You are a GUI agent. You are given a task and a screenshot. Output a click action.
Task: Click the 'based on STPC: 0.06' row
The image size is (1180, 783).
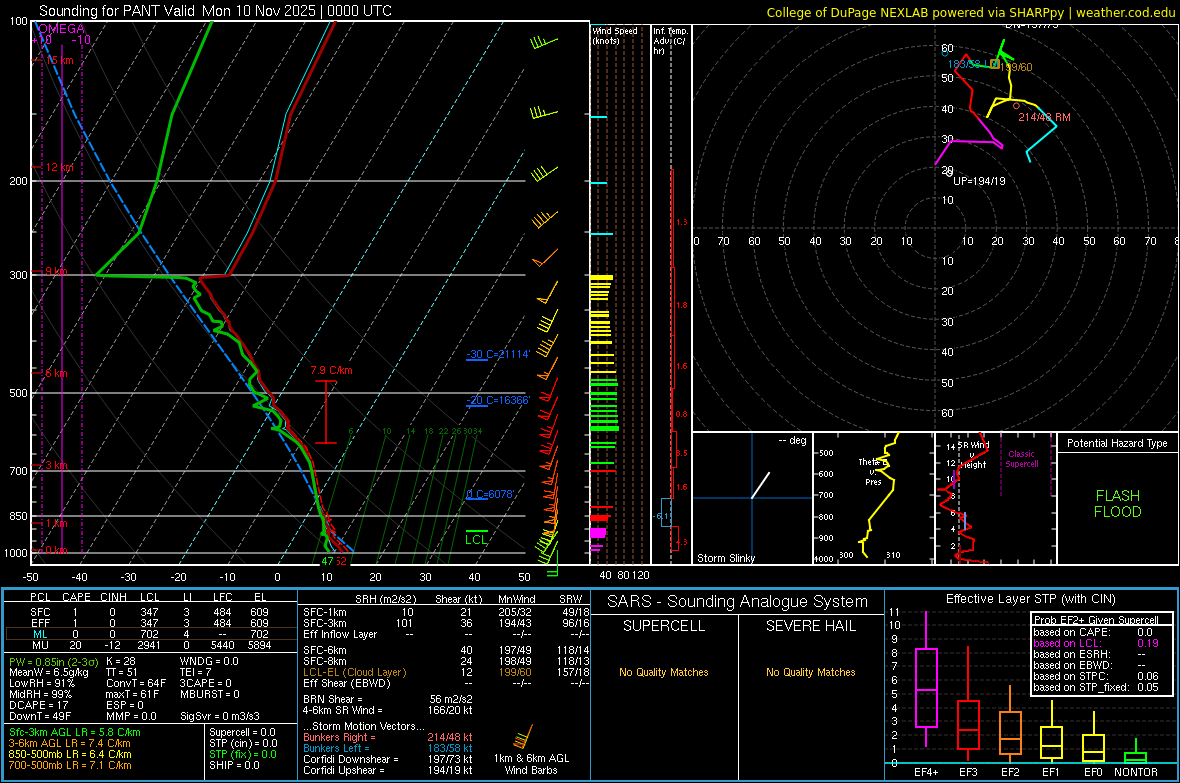click(x=1096, y=676)
